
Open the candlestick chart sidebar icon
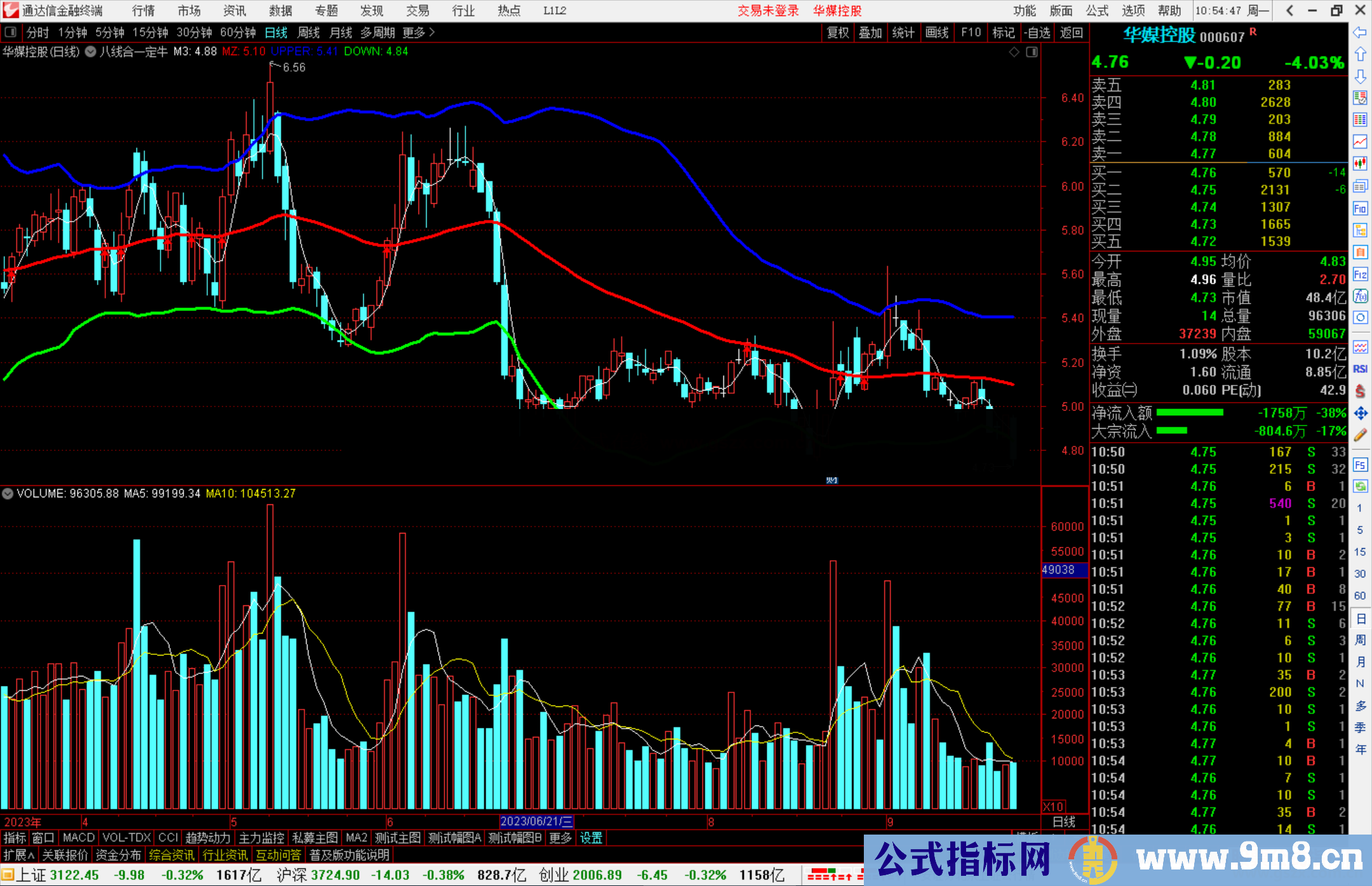tap(1360, 163)
